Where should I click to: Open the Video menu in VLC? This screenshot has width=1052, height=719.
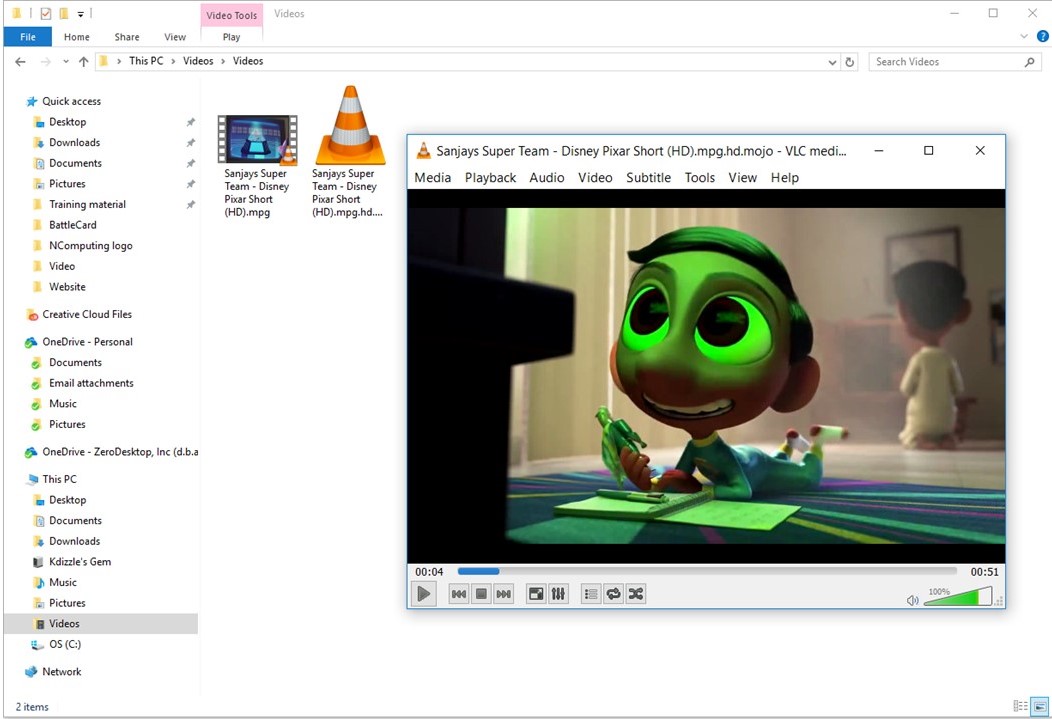(x=595, y=178)
